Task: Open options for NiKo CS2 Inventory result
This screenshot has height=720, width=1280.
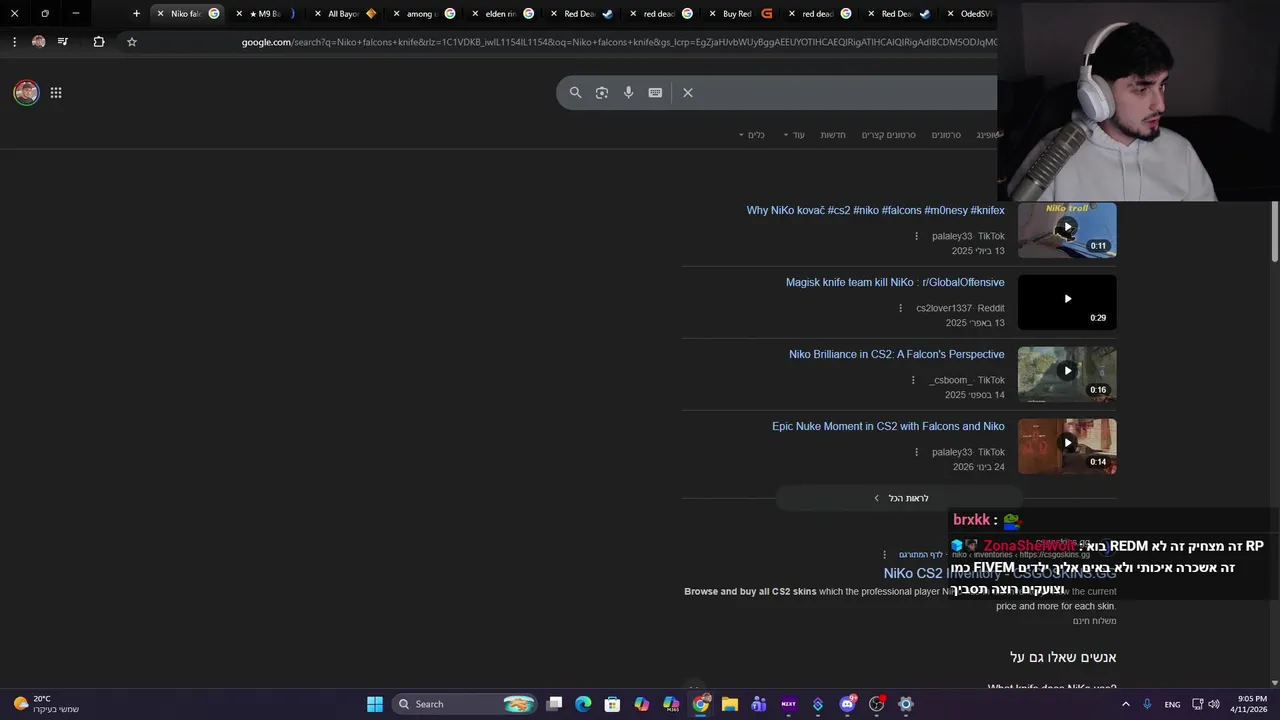Action: tap(884, 554)
